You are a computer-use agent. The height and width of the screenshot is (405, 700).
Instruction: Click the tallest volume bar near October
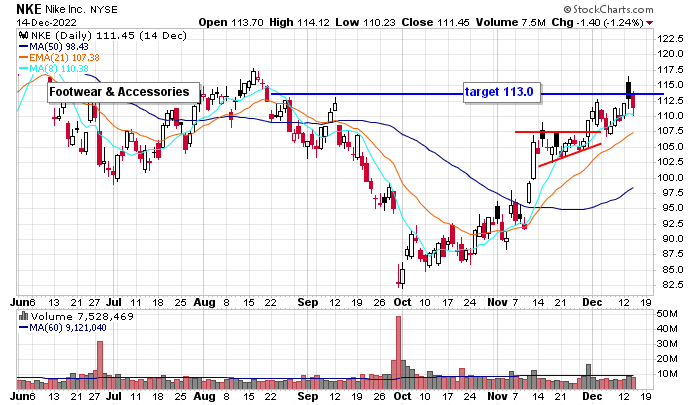click(x=399, y=353)
